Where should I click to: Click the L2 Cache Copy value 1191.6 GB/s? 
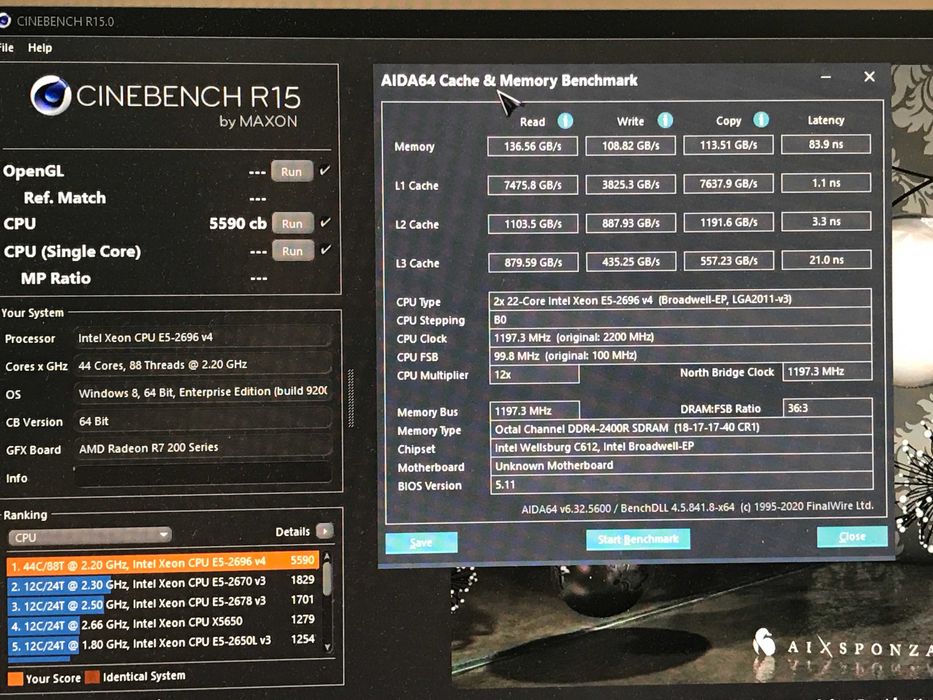click(x=729, y=222)
